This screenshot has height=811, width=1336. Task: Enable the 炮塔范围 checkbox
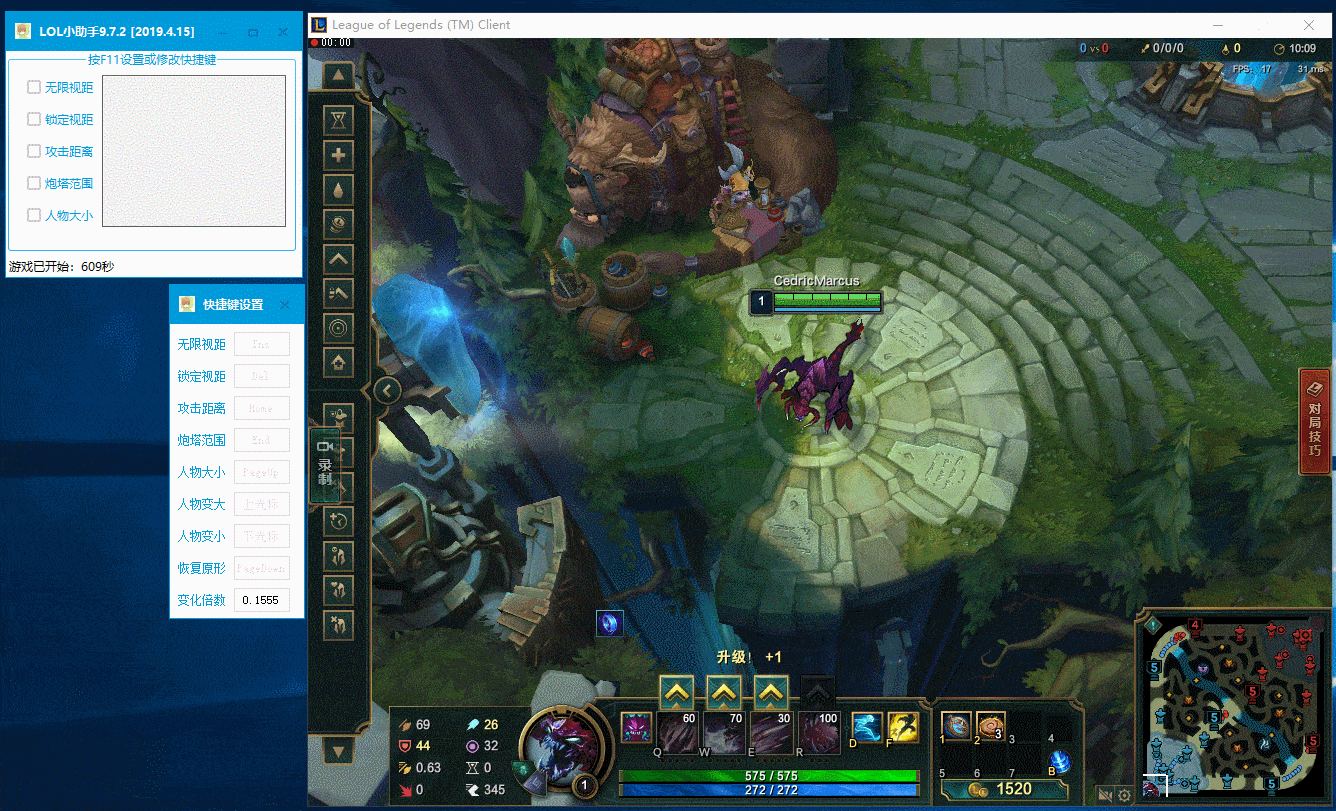tap(34, 184)
